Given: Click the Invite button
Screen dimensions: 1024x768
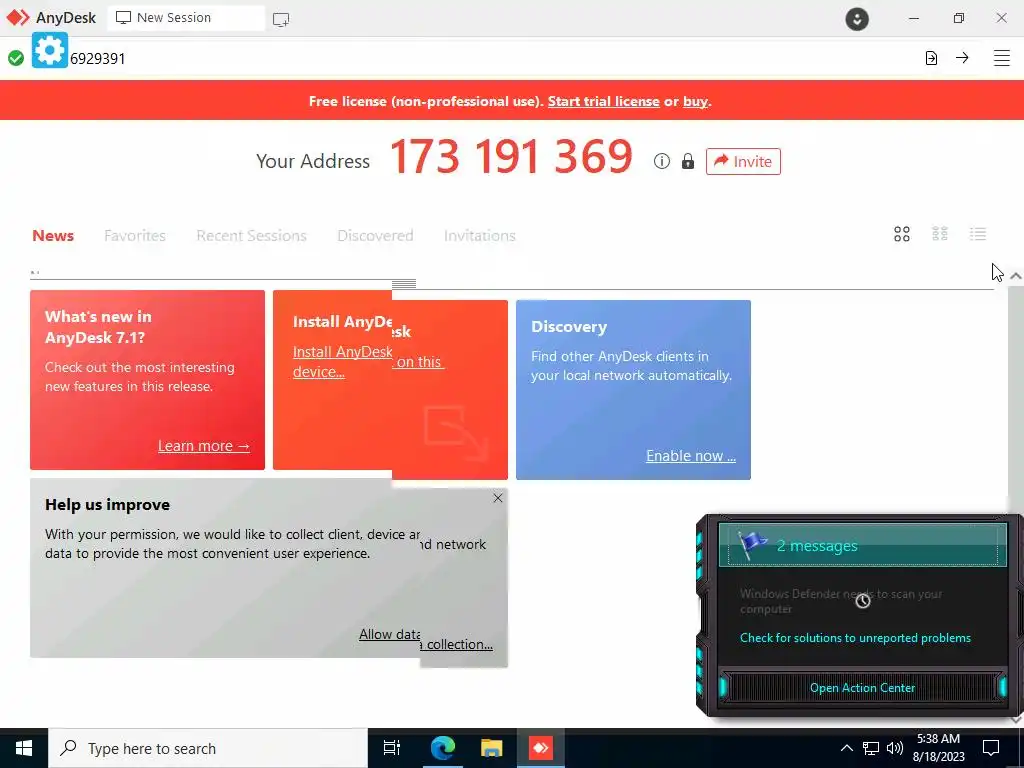Looking at the screenshot, I should pyautogui.click(x=743, y=161).
